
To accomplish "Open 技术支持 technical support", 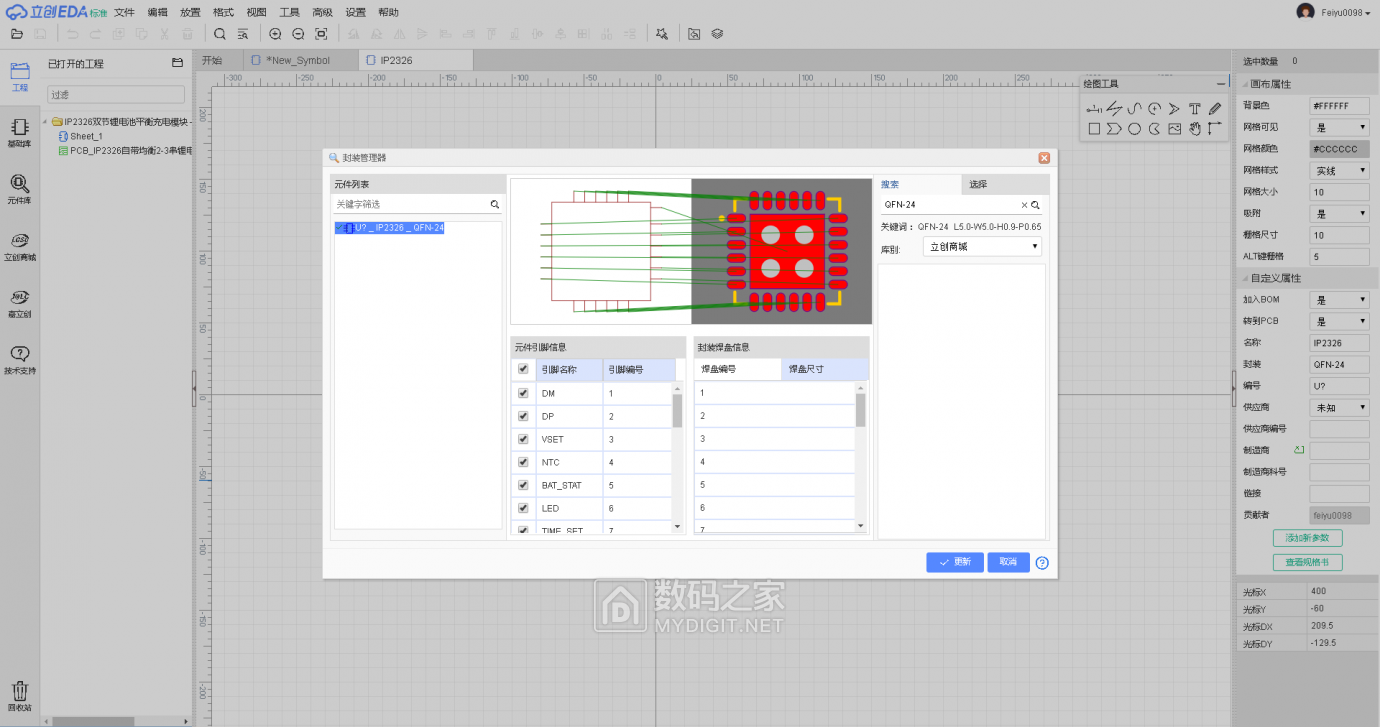I will [20, 359].
